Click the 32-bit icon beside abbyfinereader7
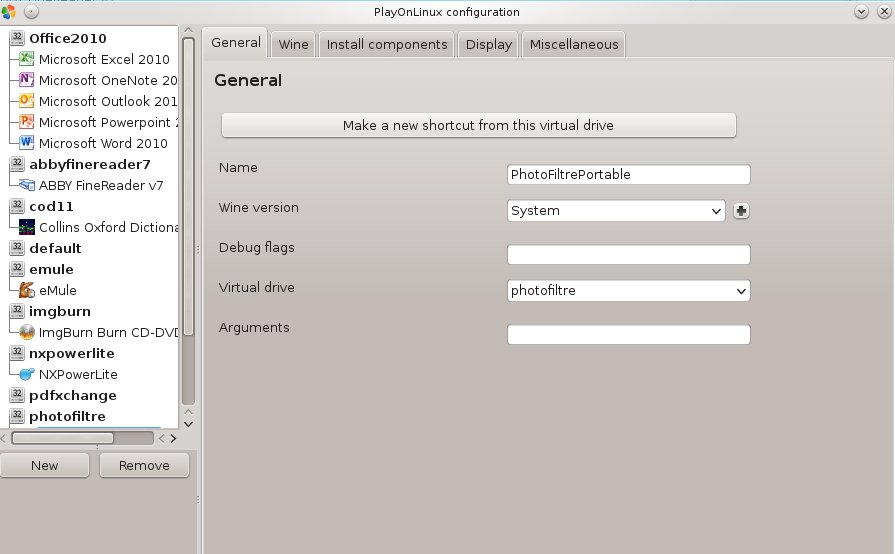This screenshot has width=895, height=554. pos(17,164)
